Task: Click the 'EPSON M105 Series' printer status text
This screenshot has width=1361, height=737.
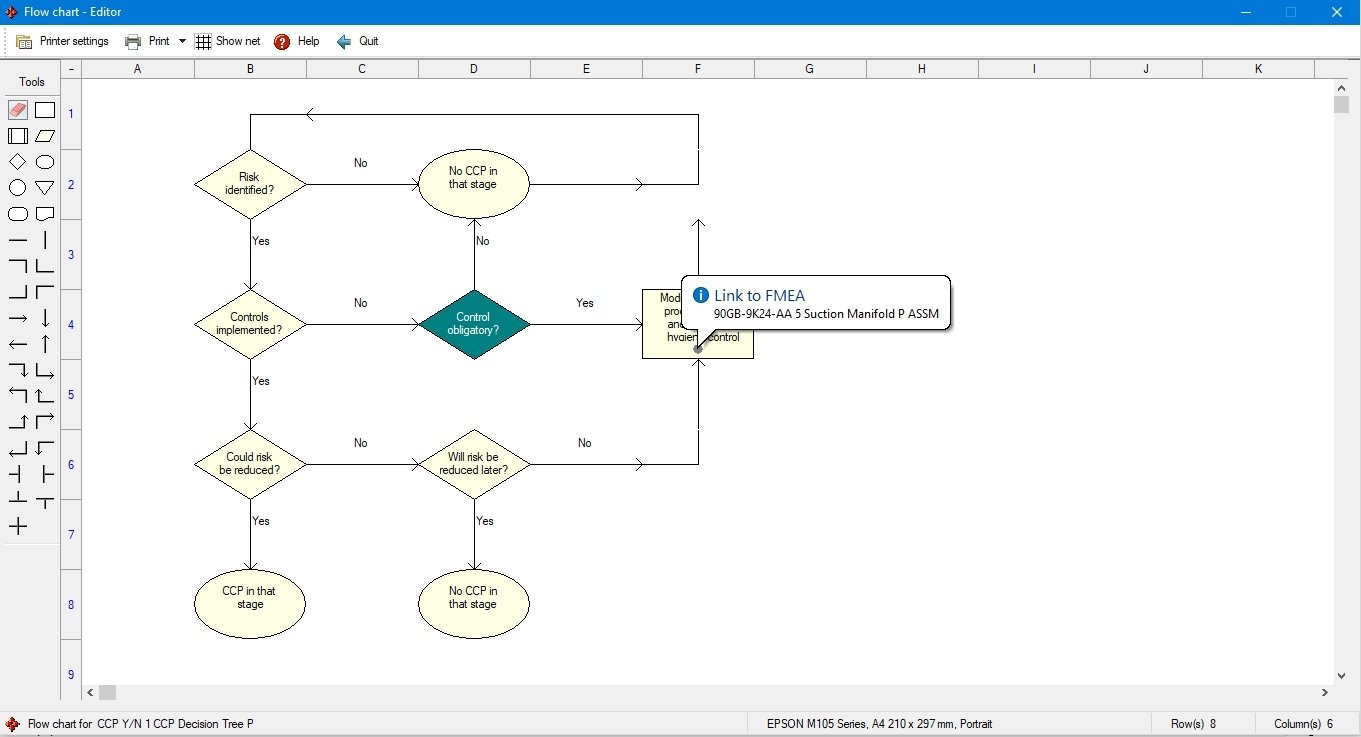Action: 880,724
